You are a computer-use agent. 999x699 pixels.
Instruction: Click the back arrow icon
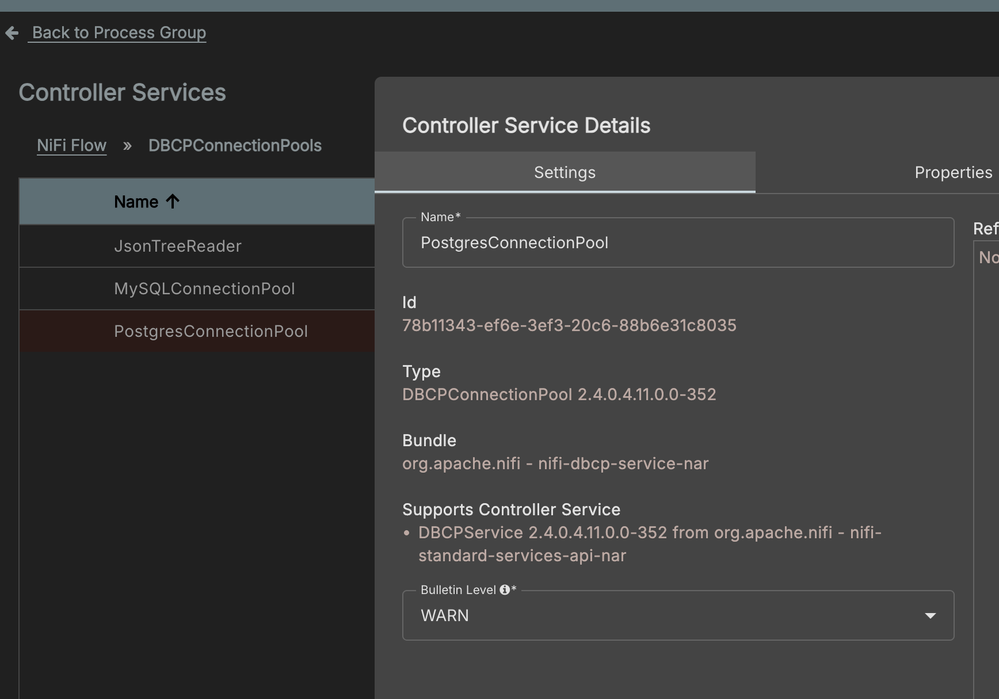(12, 33)
